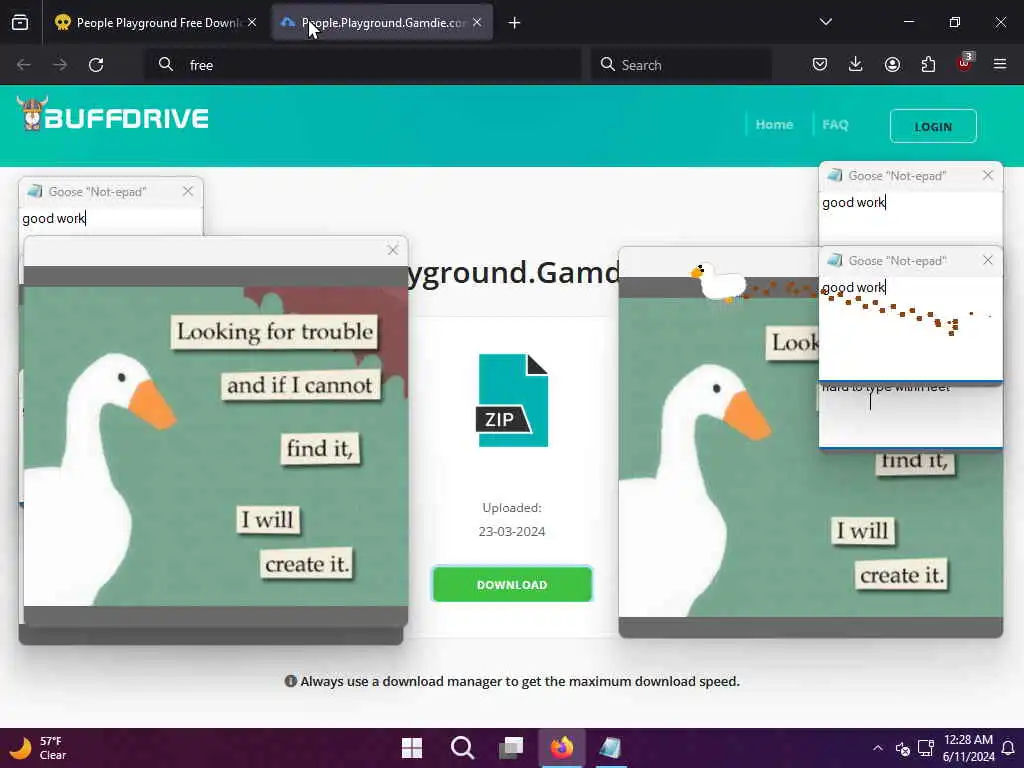This screenshot has width=1024, height=768.
Task: Open the Firefox account icon
Action: pyautogui.click(x=892, y=64)
